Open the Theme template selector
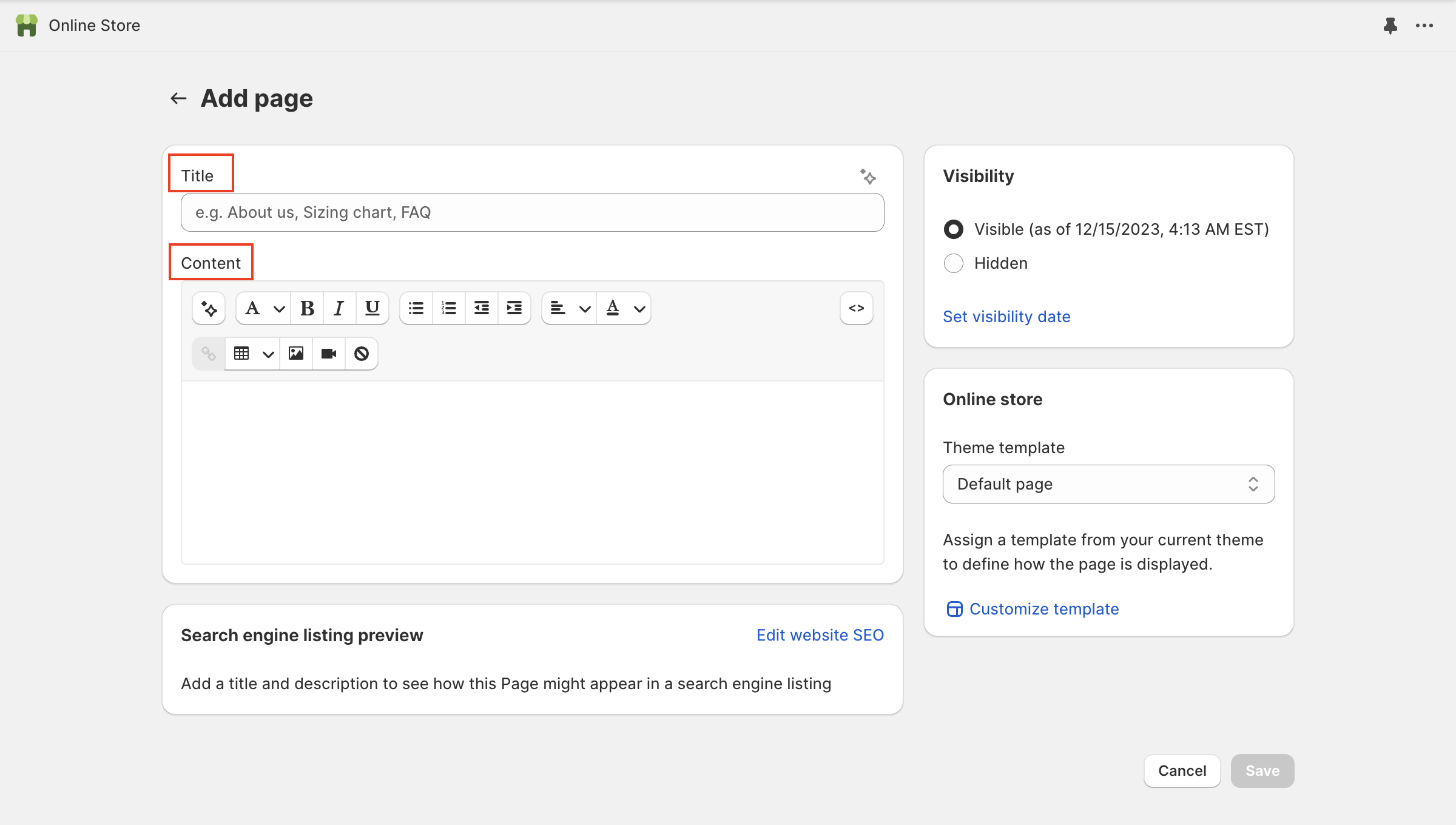This screenshot has height=825, width=1456. coord(1108,484)
